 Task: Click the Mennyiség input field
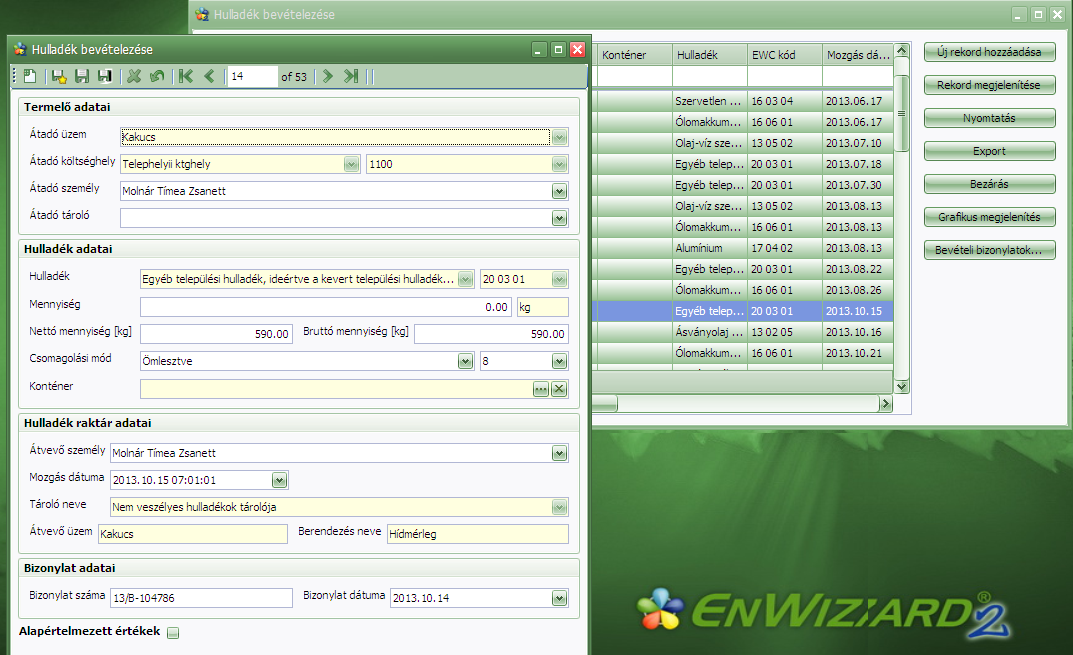326,307
